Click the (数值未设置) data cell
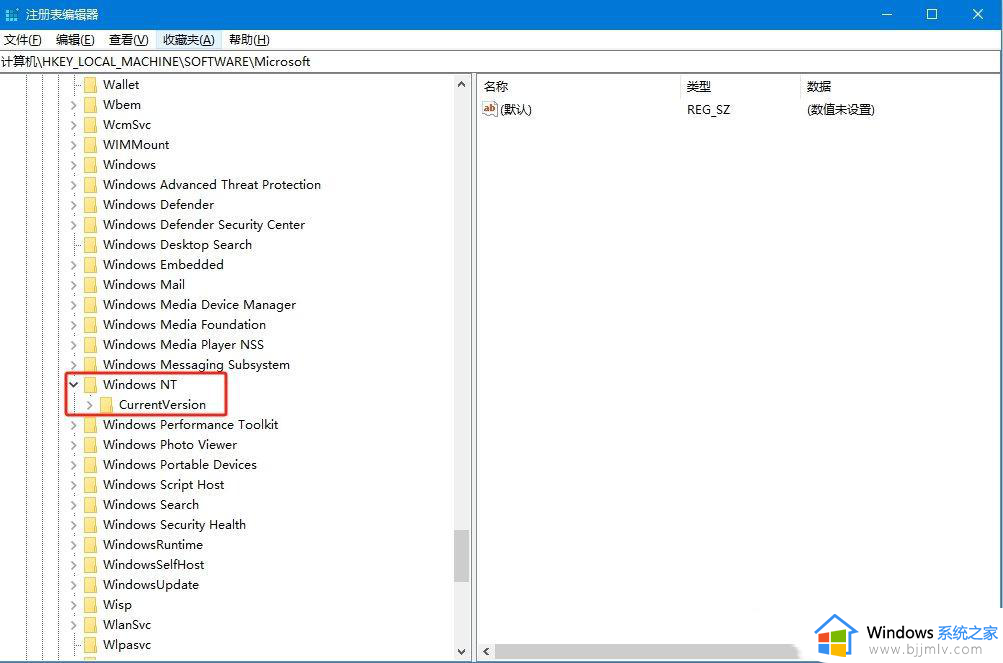1003x663 pixels. click(x=841, y=109)
